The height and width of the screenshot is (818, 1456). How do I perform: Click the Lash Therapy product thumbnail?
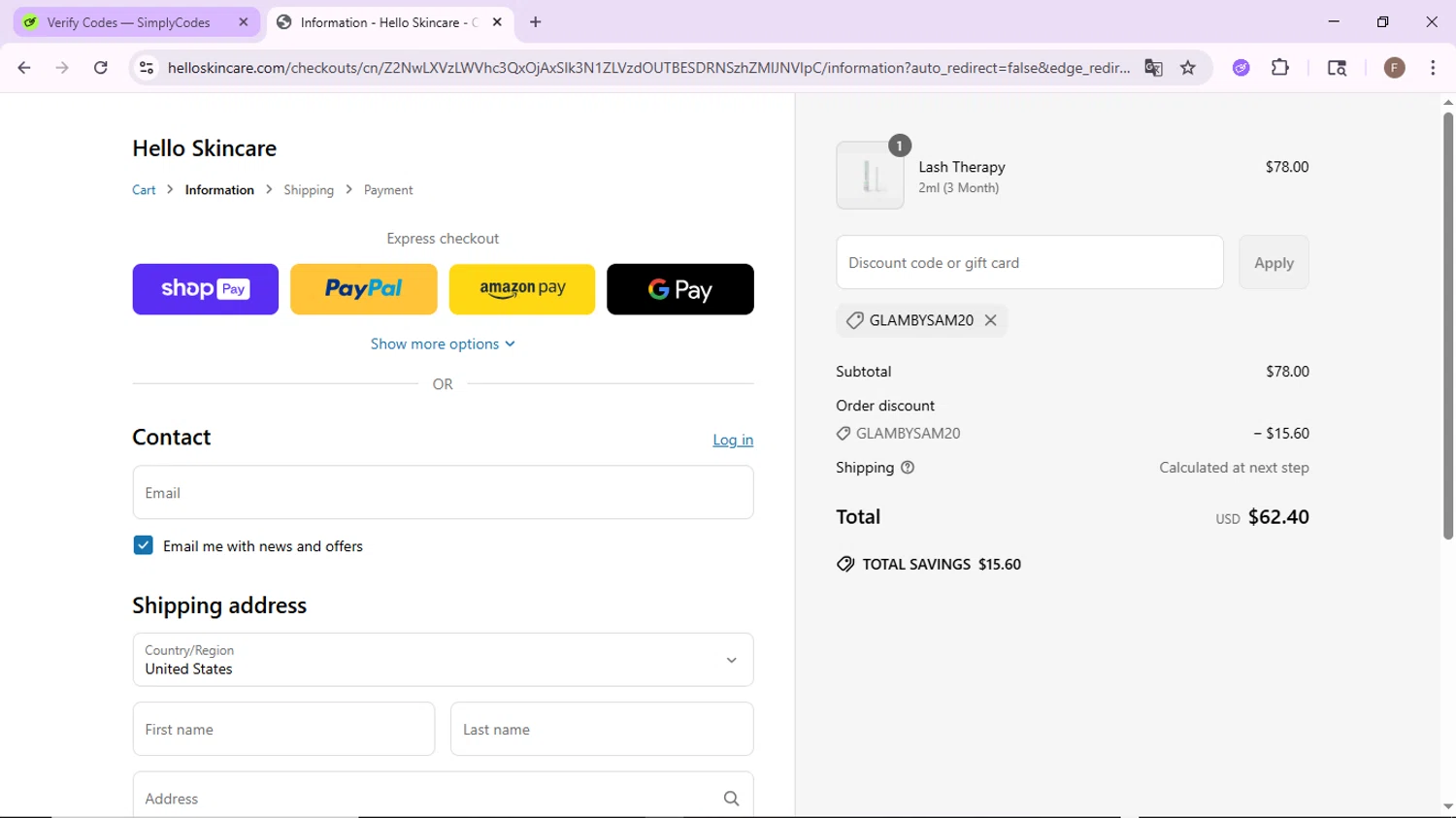870,176
